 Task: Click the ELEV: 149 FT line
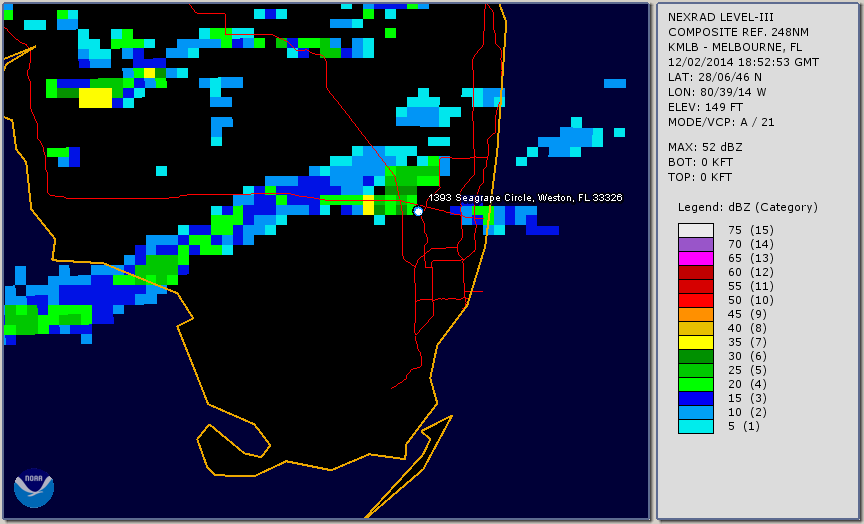pyautogui.click(x=705, y=107)
